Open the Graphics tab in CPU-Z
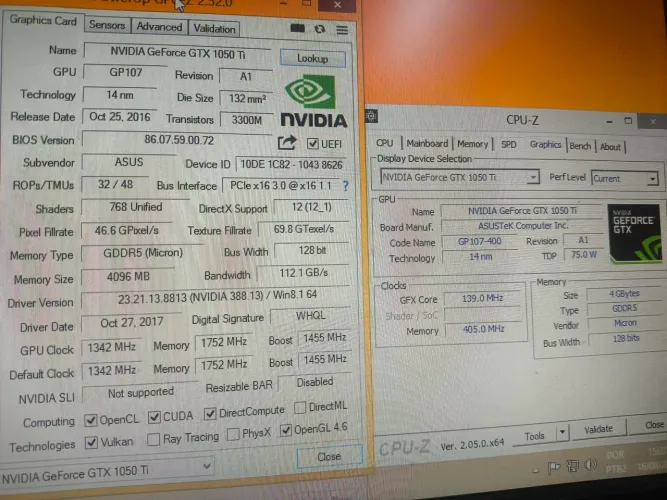Image resolution: width=667 pixels, height=500 pixels. 545,145
